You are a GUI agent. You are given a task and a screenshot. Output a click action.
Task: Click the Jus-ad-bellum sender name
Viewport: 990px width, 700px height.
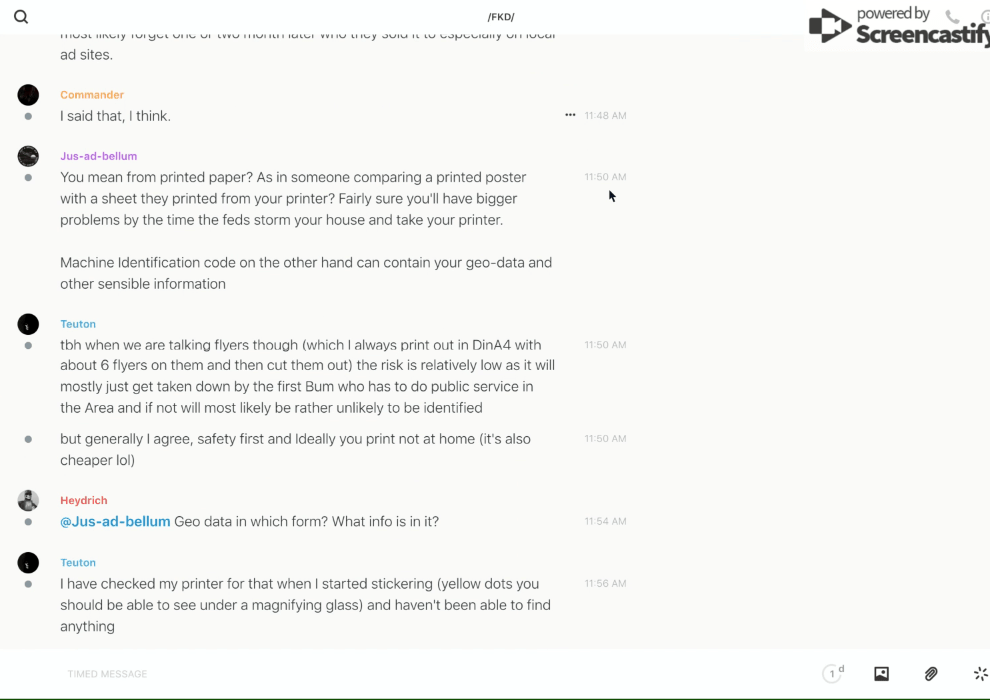click(98, 156)
